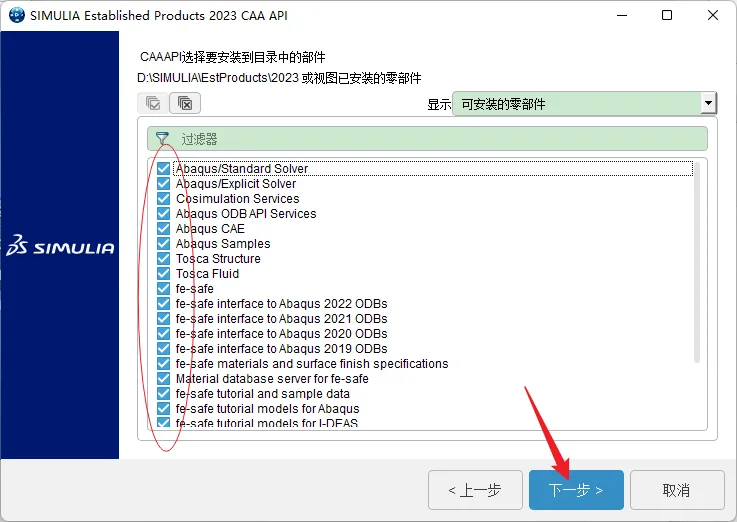Click the 上一步 back button
Image resolution: width=737 pixels, height=522 pixels.
(x=475, y=490)
